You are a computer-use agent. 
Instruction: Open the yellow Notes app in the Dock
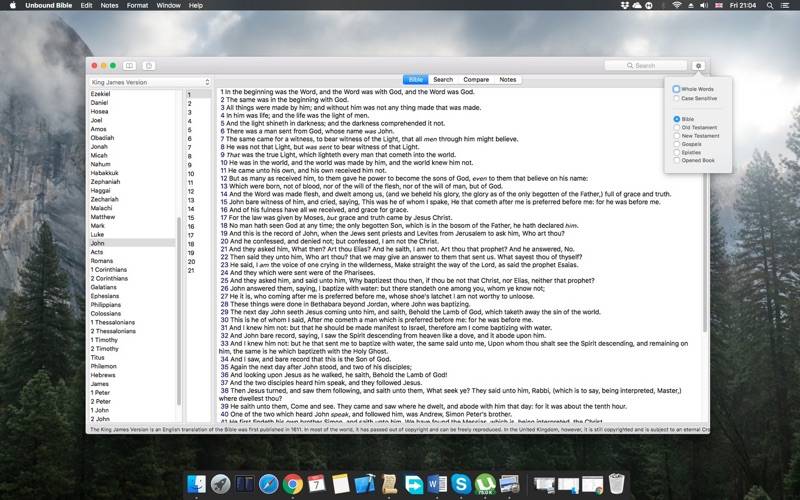(x=340, y=484)
